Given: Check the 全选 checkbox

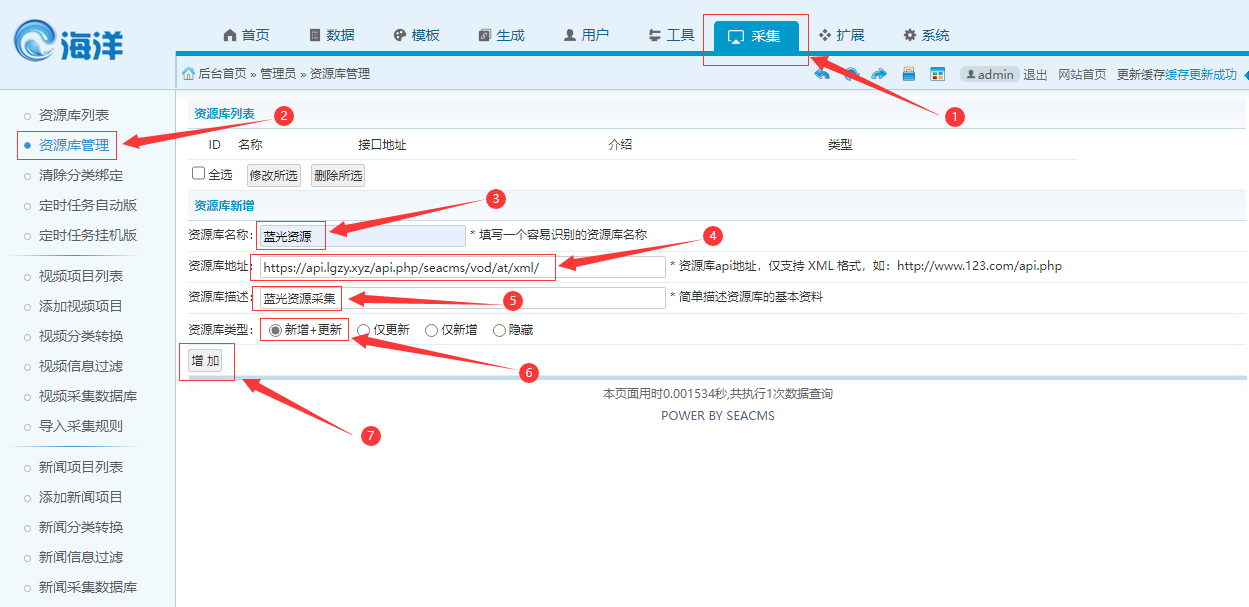Looking at the screenshot, I should pos(198,174).
